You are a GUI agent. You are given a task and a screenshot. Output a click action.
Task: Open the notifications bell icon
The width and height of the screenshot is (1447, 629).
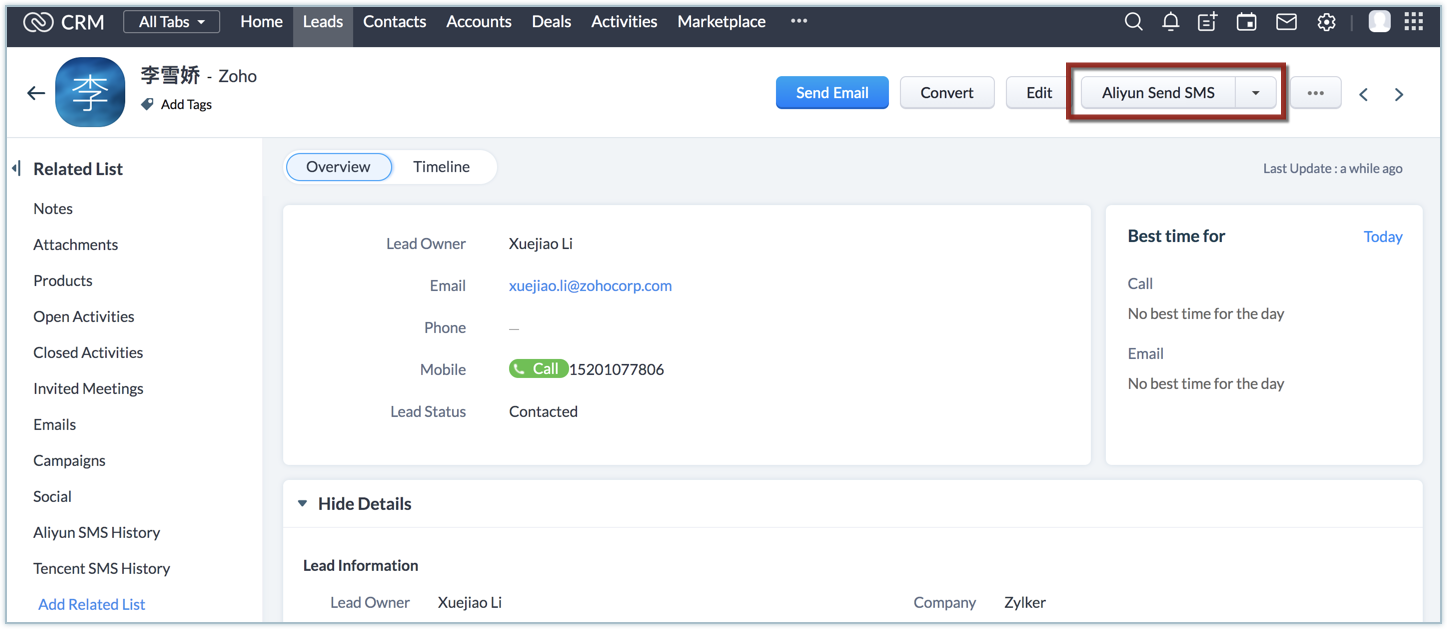tap(1170, 22)
